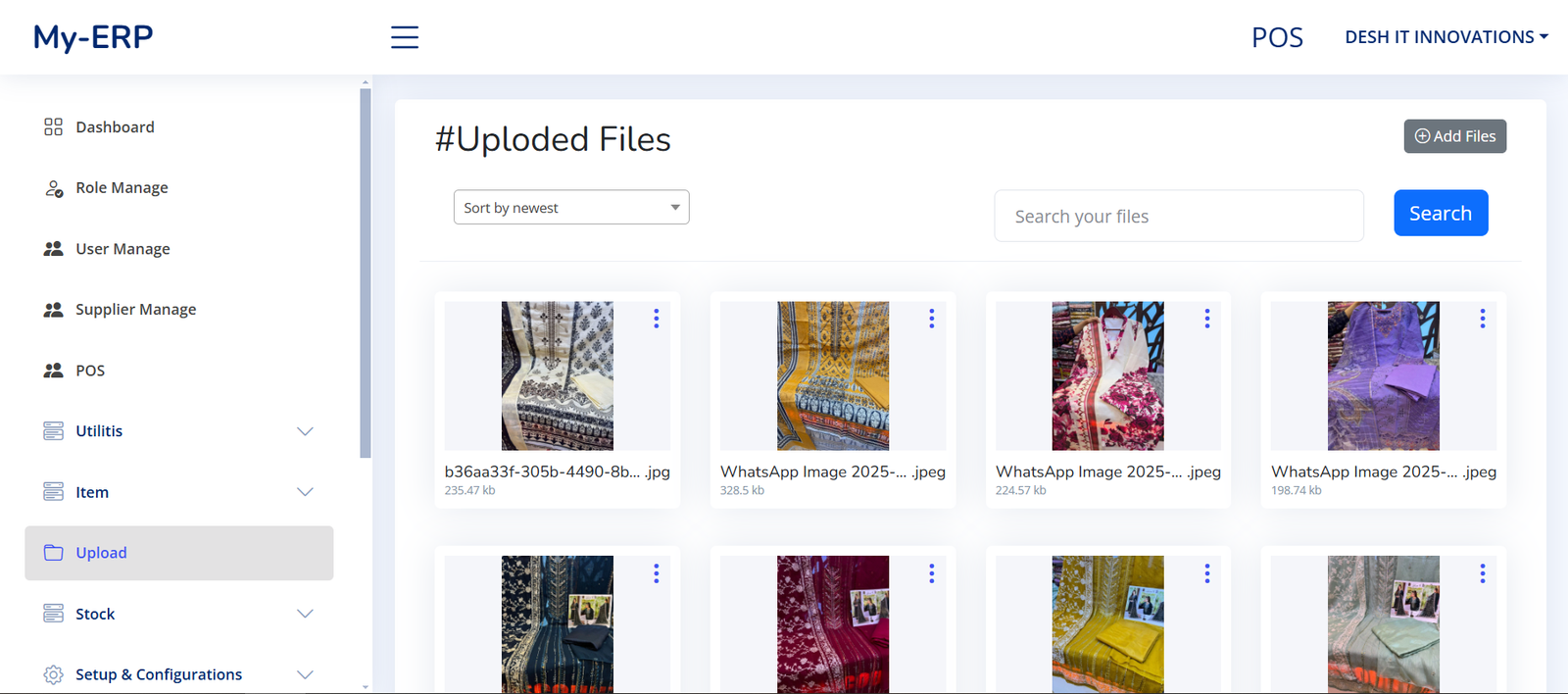This screenshot has height=694, width=1568.
Task: Click the Add Files button
Action: point(1454,136)
